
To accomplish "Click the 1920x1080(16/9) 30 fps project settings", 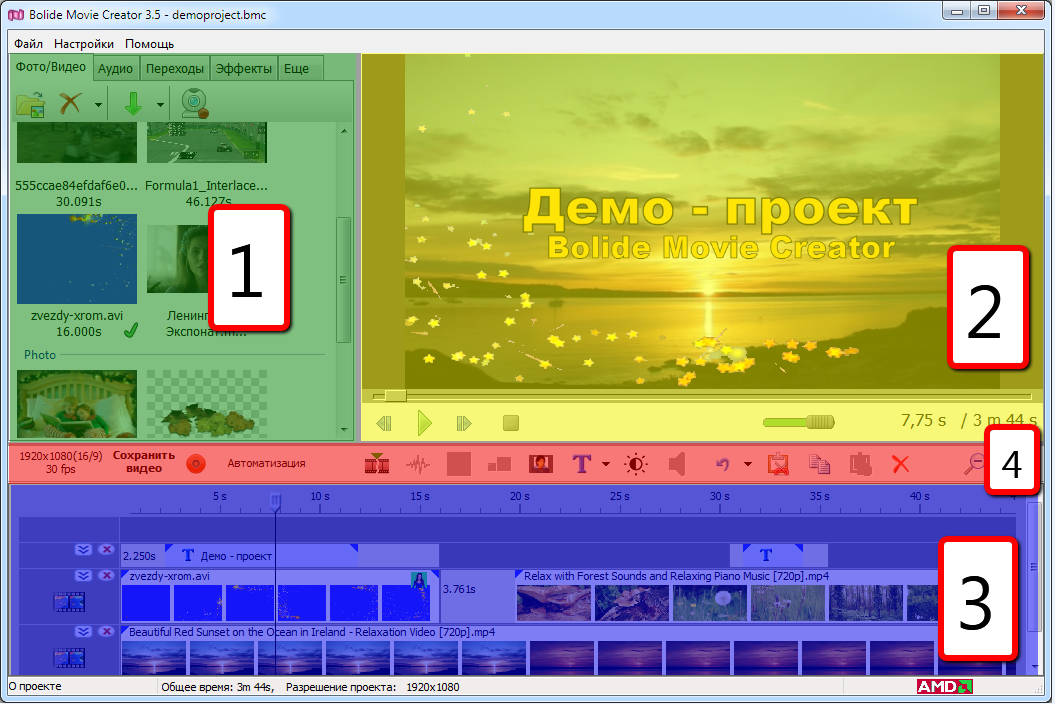I will tap(61, 462).
